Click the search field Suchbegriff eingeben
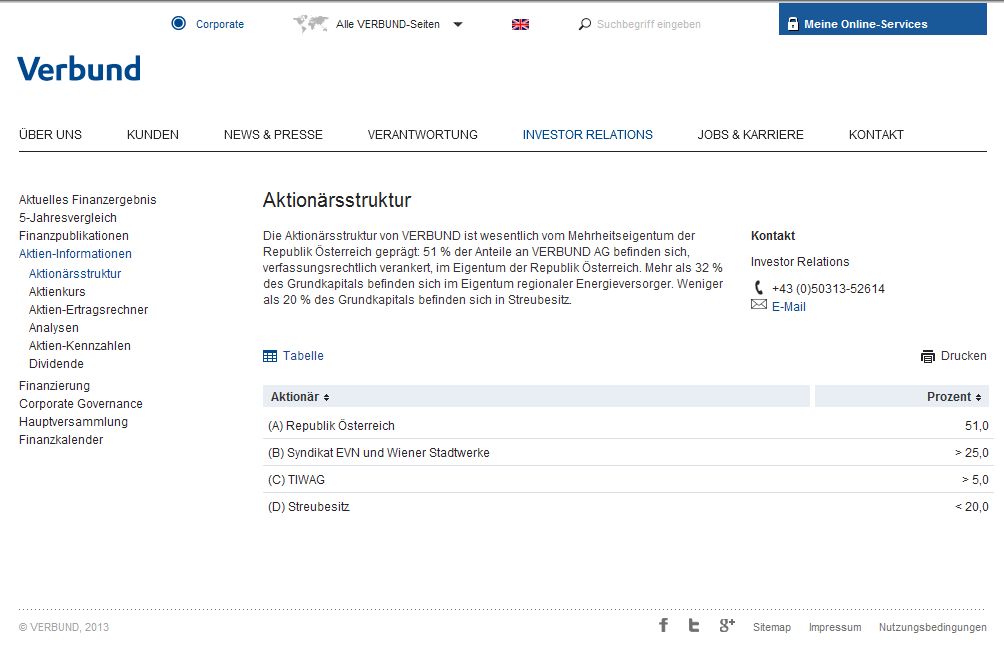 (x=660, y=24)
